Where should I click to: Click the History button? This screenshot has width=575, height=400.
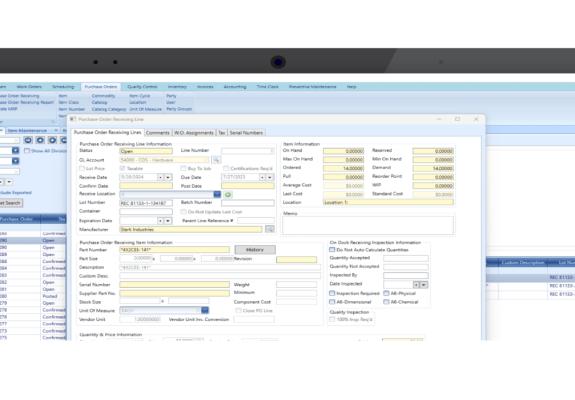(x=255, y=250)
